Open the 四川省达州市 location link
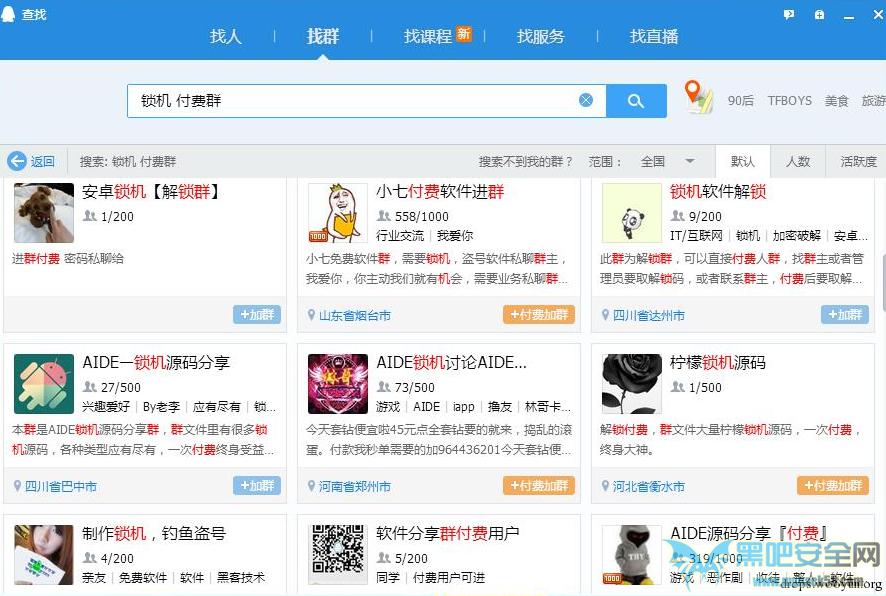The height and width of the screenshot is (596, 886). [649, 315]
